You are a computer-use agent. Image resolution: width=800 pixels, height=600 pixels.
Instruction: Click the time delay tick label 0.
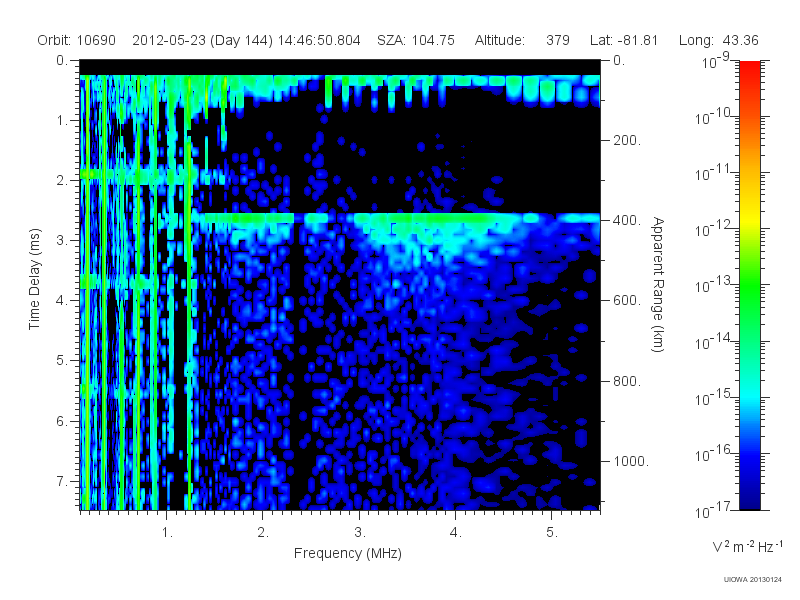62,61
